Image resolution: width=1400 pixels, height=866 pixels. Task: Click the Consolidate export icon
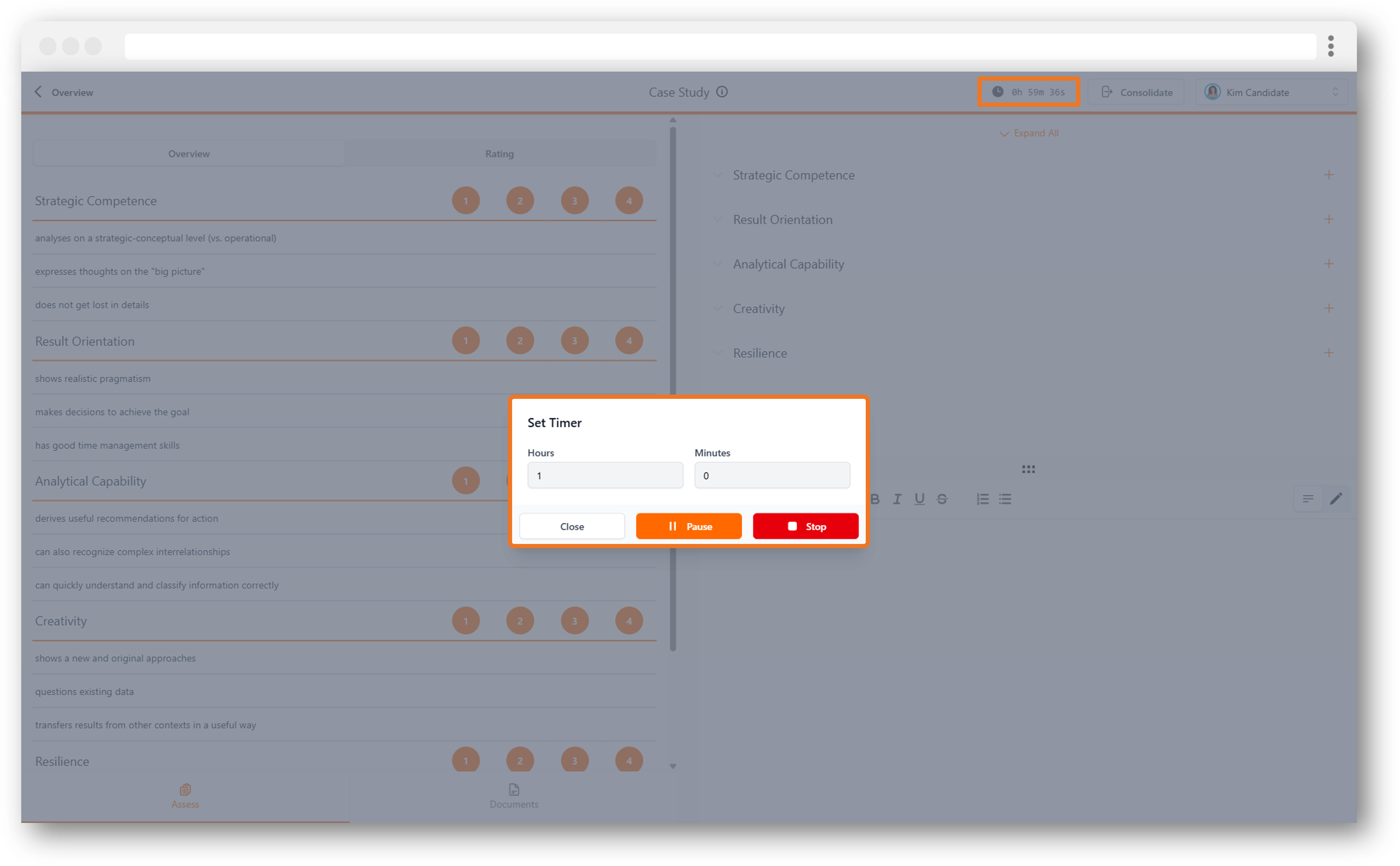[x=1107, y=92]
